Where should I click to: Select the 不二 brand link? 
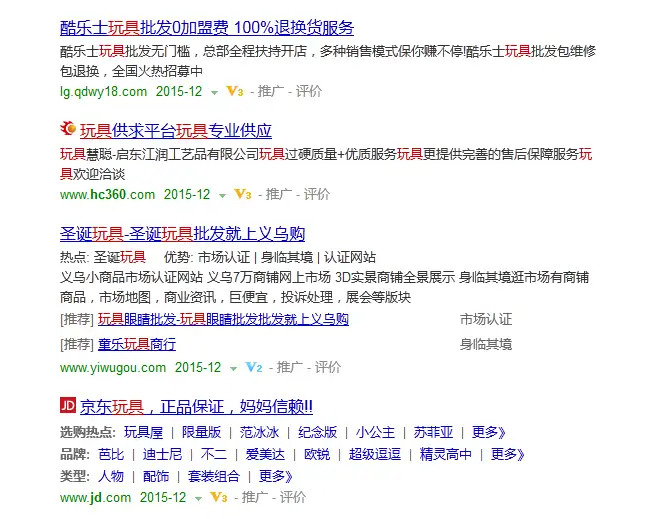point(213,454)
